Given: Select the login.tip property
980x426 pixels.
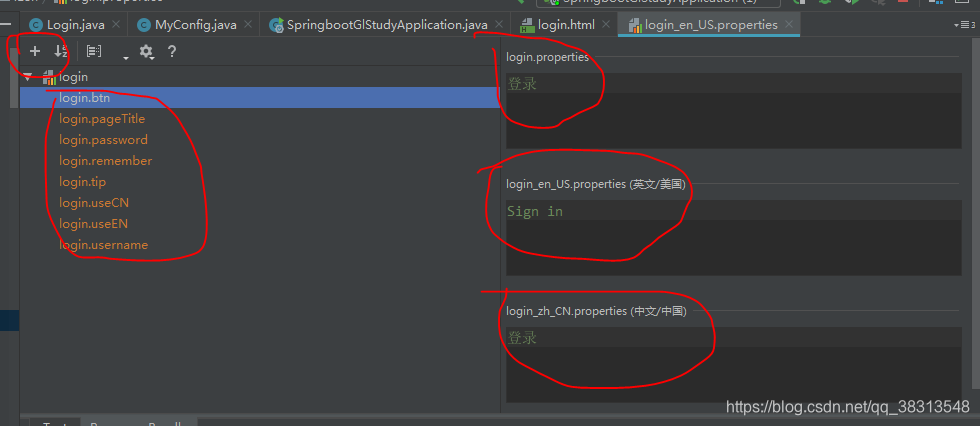Looking at the screenshot, I should tap(82, 182).
